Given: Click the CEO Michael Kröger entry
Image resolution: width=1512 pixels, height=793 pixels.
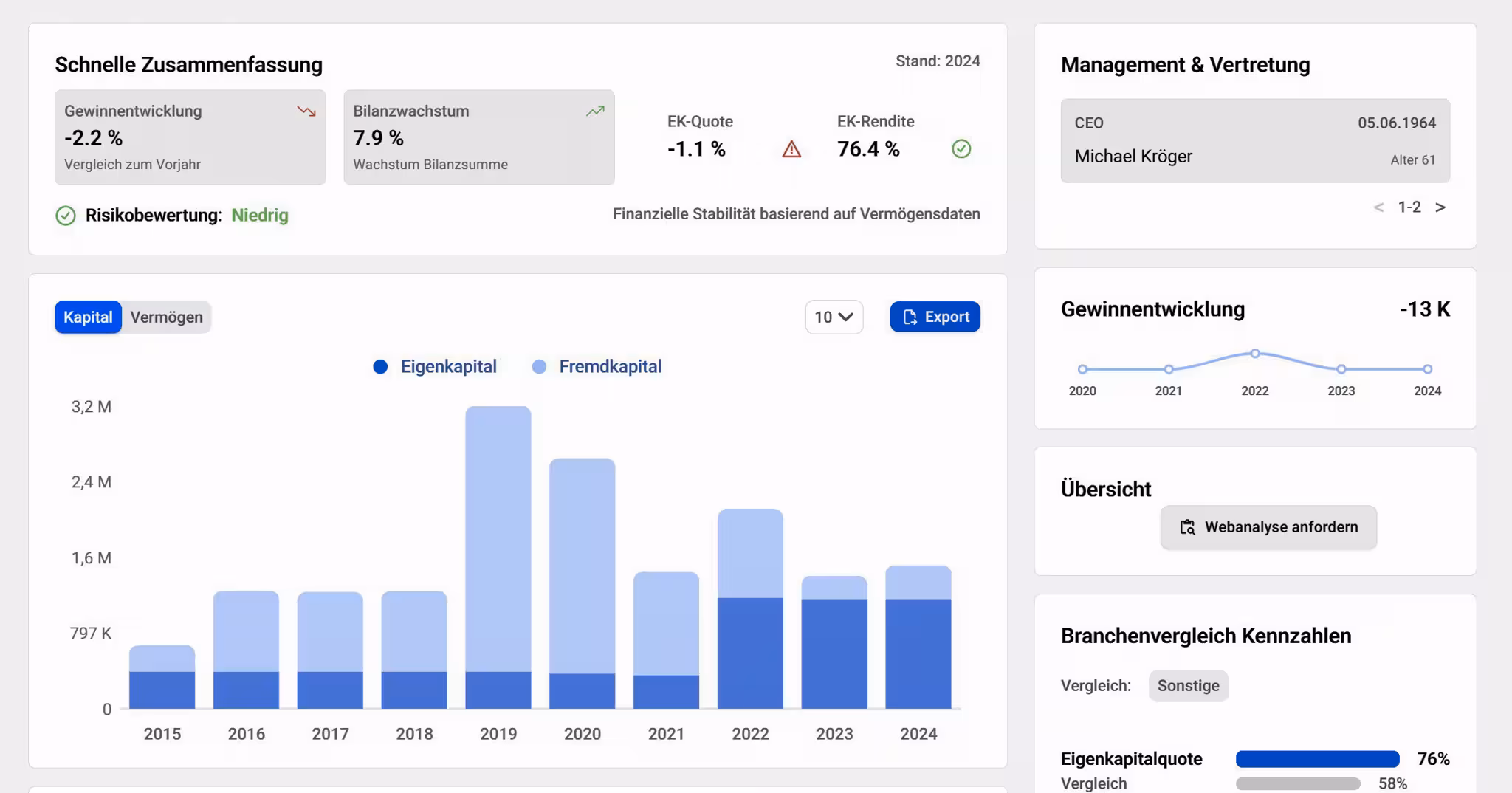Looking at the screenshot, I should [1255, 140].
